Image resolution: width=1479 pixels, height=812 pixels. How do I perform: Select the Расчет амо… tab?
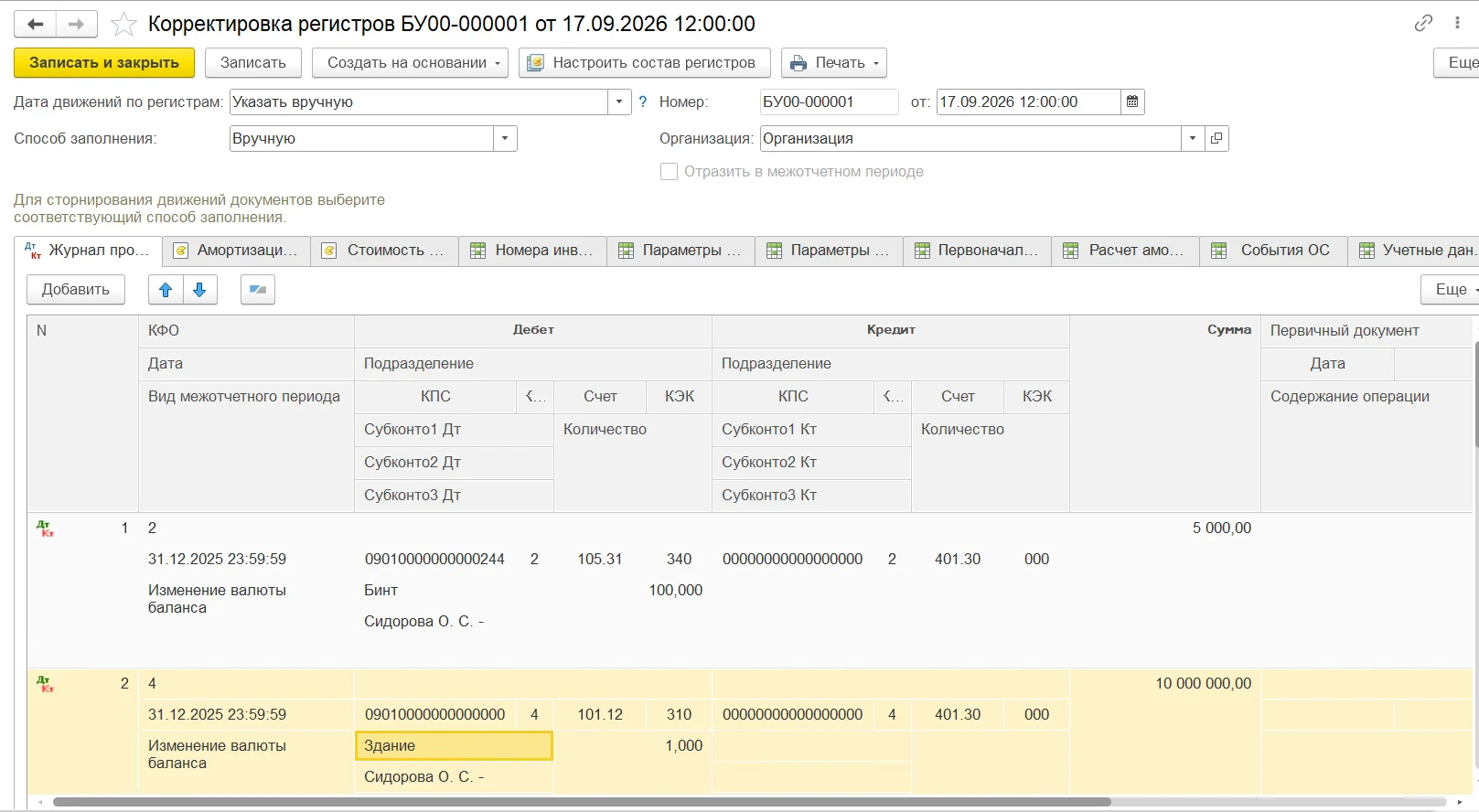pos(1126,251)
